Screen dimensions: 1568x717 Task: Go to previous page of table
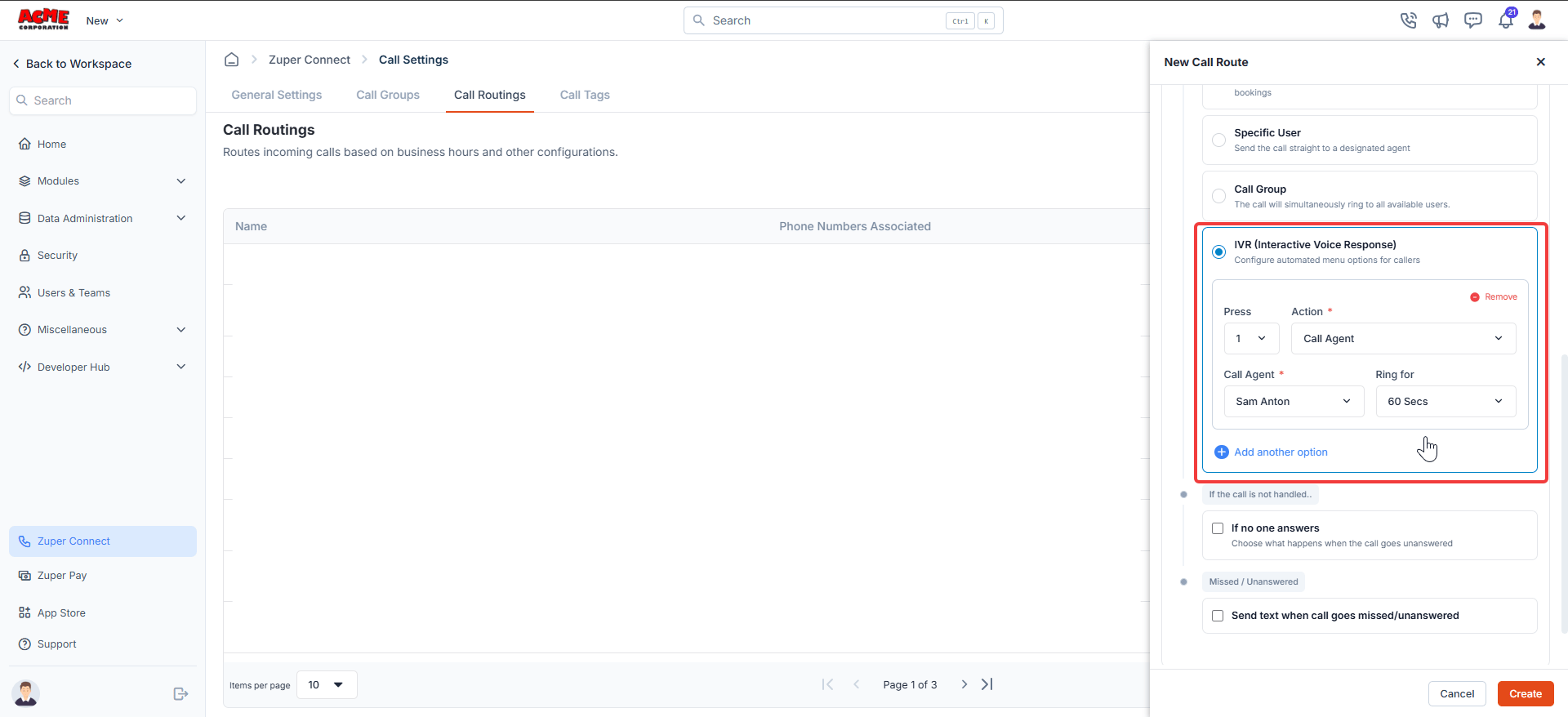pos(857,684)
